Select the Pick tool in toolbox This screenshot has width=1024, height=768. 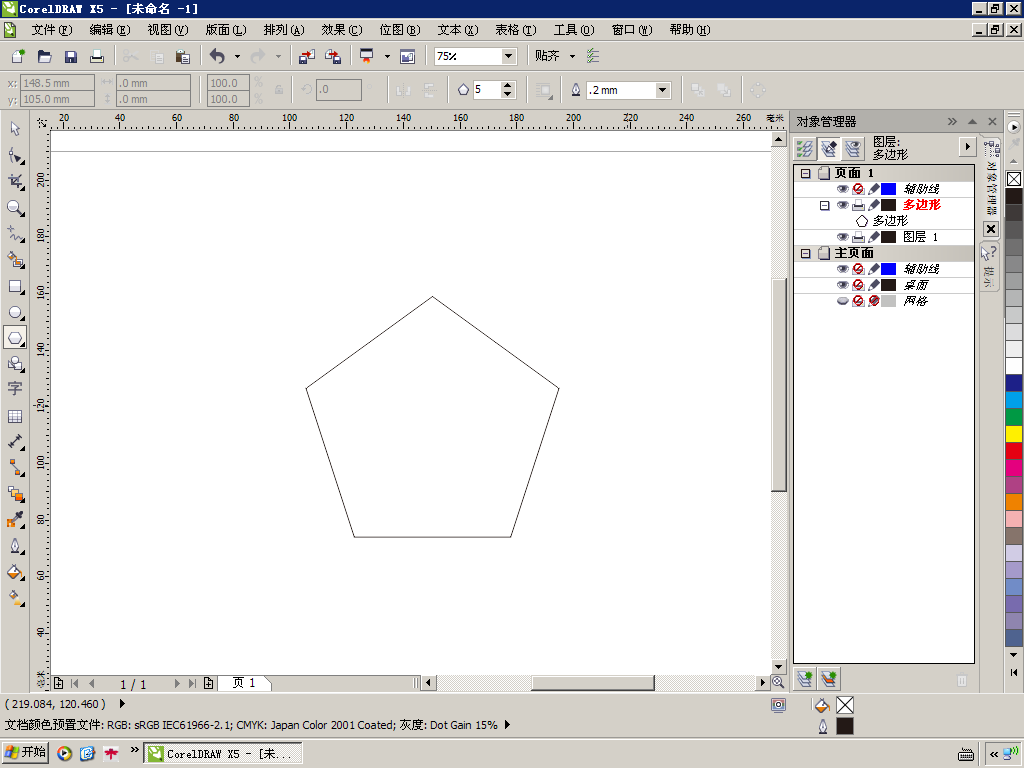15,129
